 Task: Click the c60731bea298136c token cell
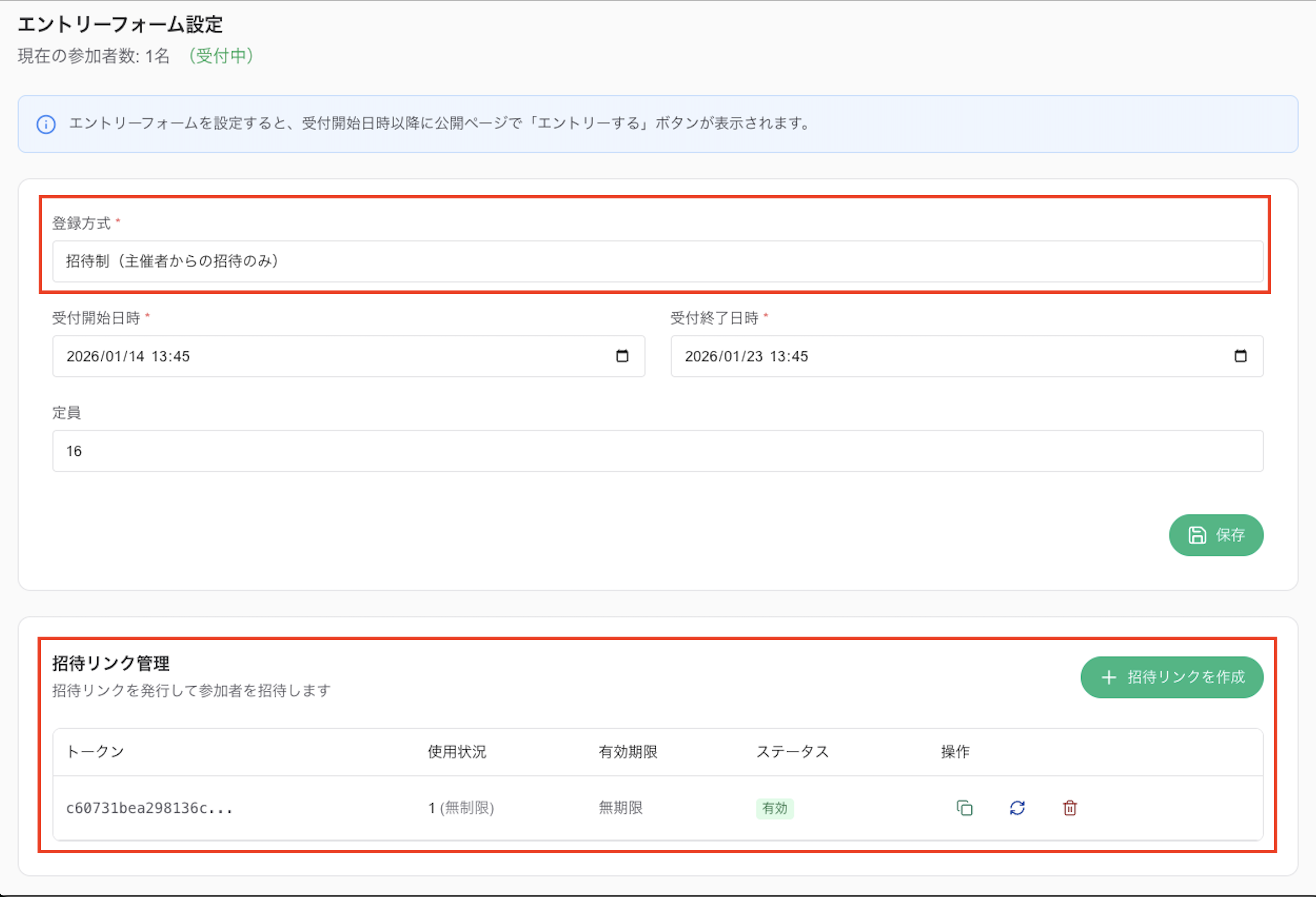pyautogui.click(x=150, y=808)
